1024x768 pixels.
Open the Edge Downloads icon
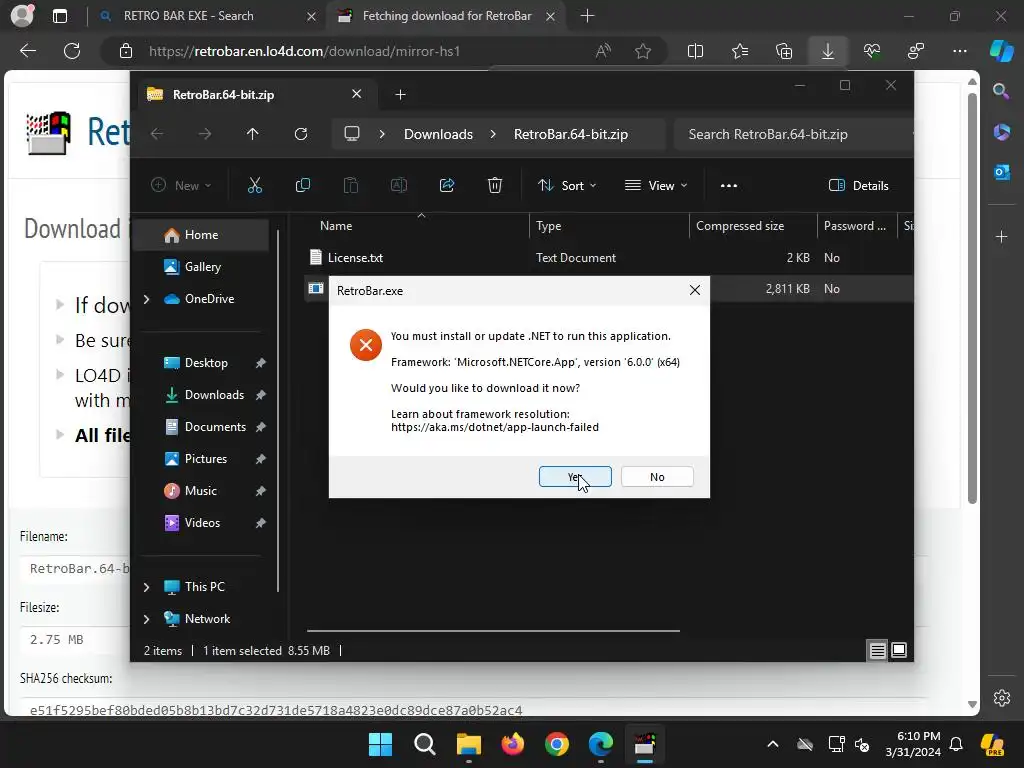pos(827,51)
